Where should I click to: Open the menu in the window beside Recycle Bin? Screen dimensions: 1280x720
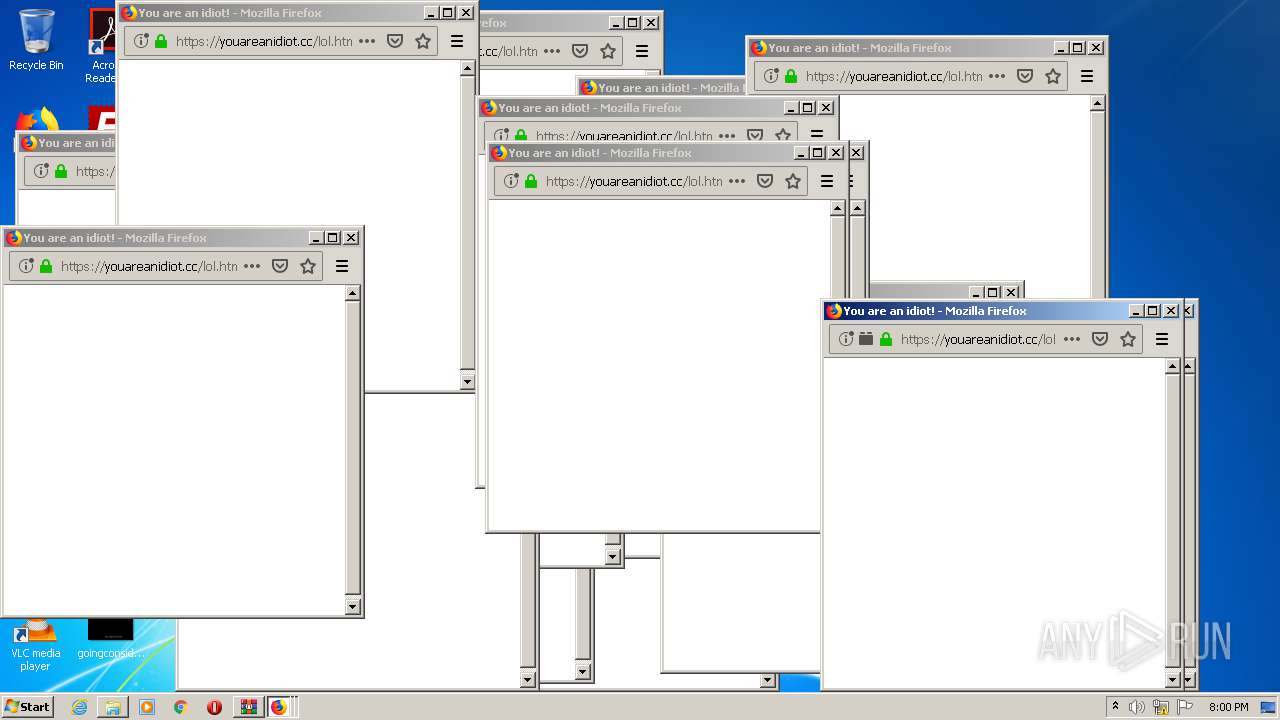pos(457,41)
